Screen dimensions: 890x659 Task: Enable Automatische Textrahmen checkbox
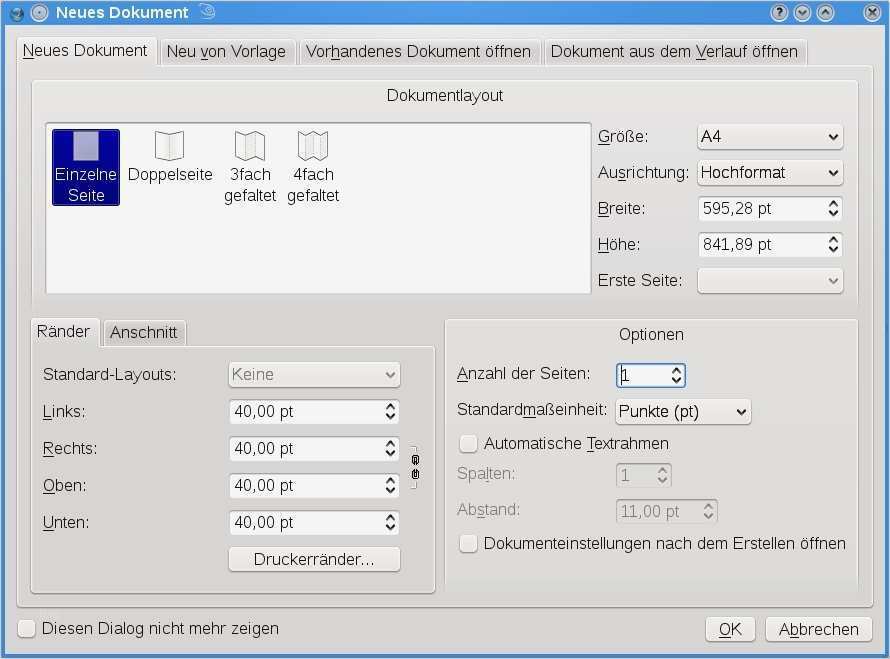click(468, 443)
